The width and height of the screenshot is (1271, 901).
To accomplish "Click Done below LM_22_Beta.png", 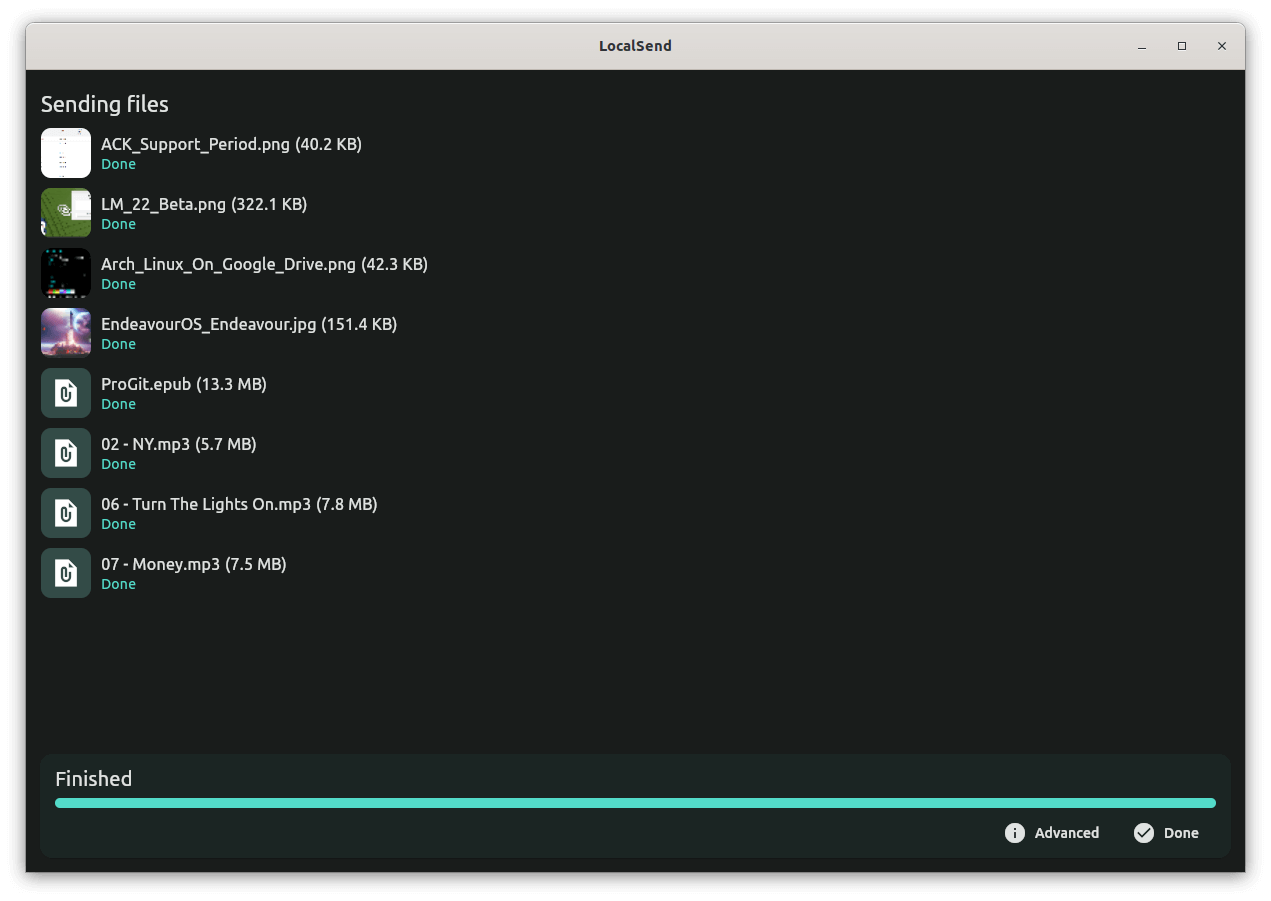I will coord(118,223).
